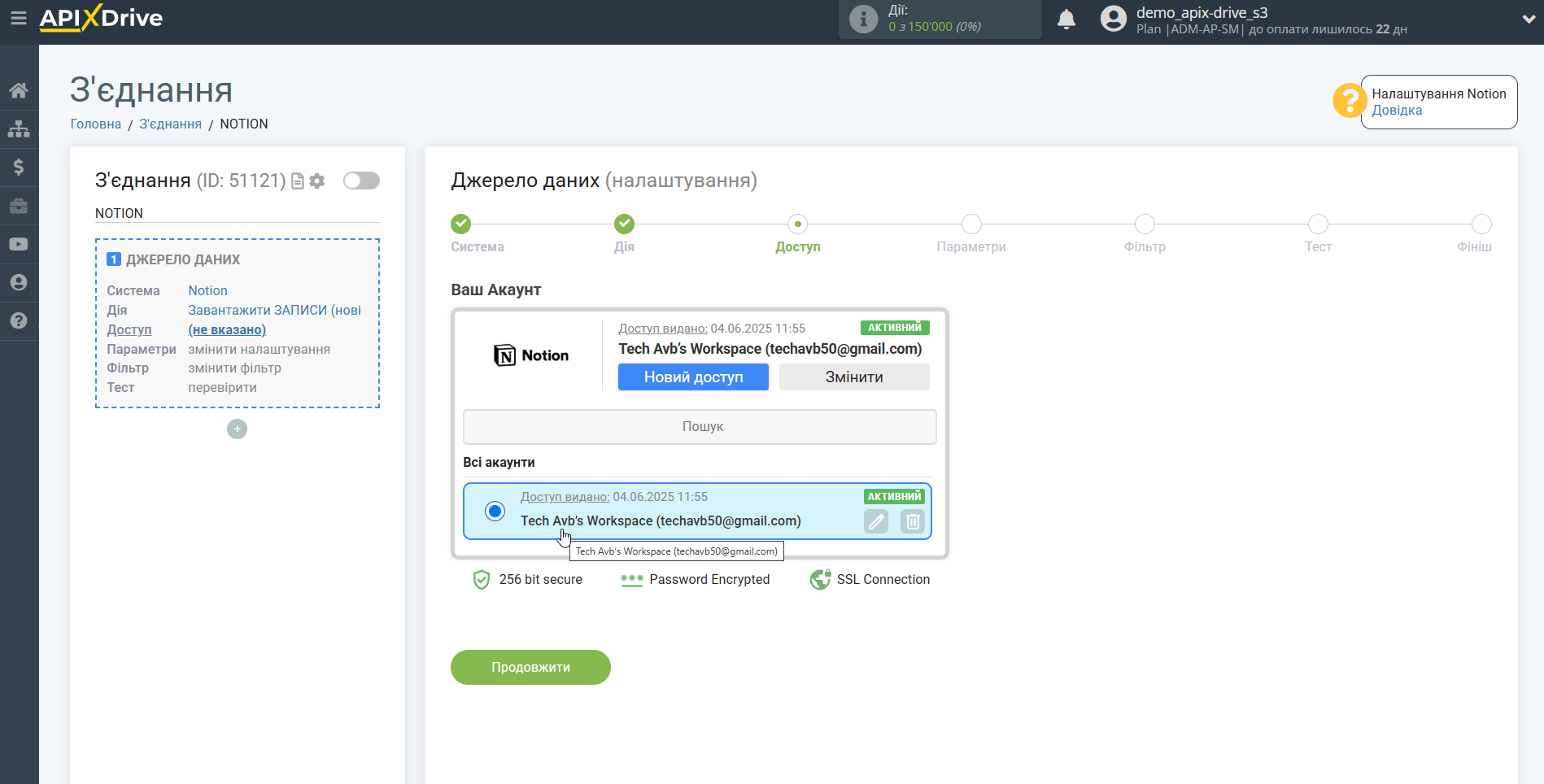Open the briefcase sidebar icon
The height and width of the screenshot is (784, 1544).
pyautogui.click(x=19, y=206)
